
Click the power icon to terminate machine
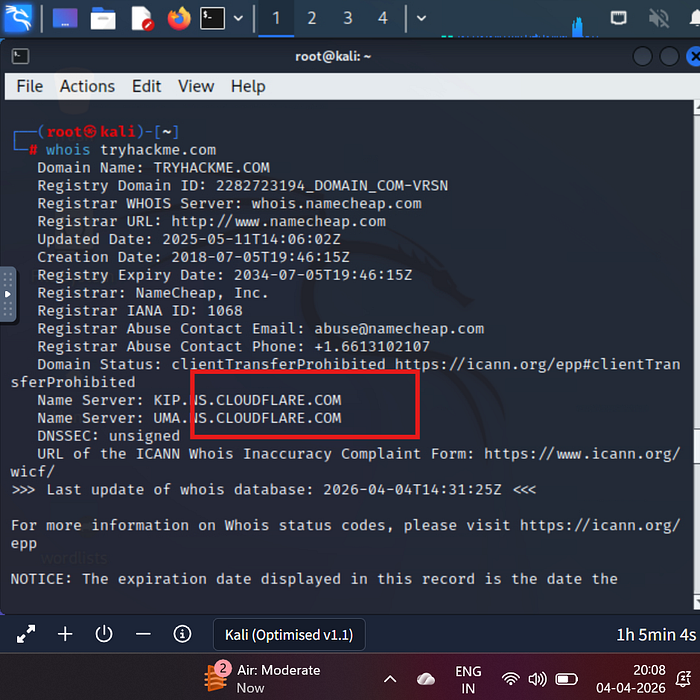pos(104,634)
